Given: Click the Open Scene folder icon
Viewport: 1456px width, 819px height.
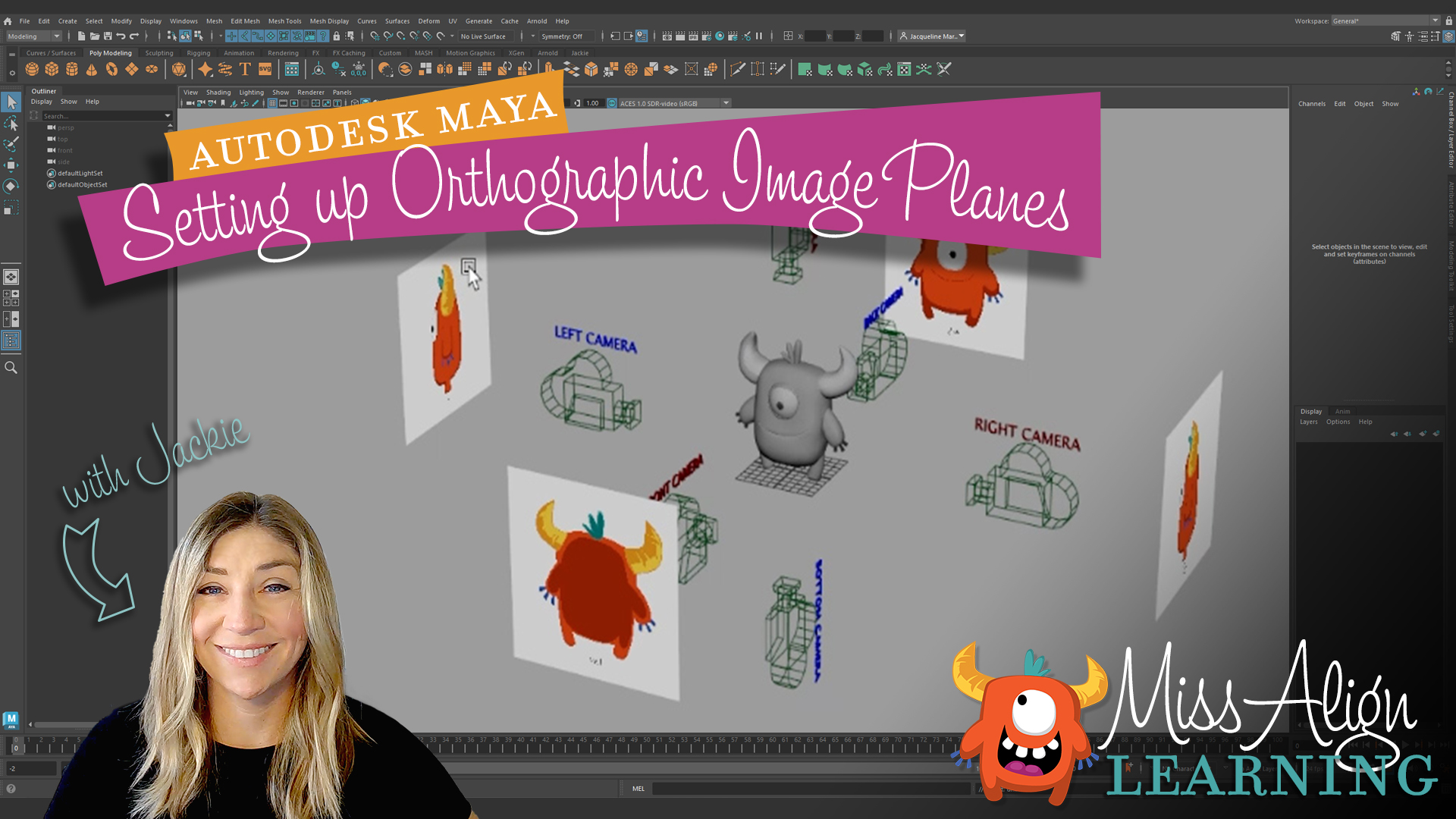Looking at the screenshot, I should [95, 36].
